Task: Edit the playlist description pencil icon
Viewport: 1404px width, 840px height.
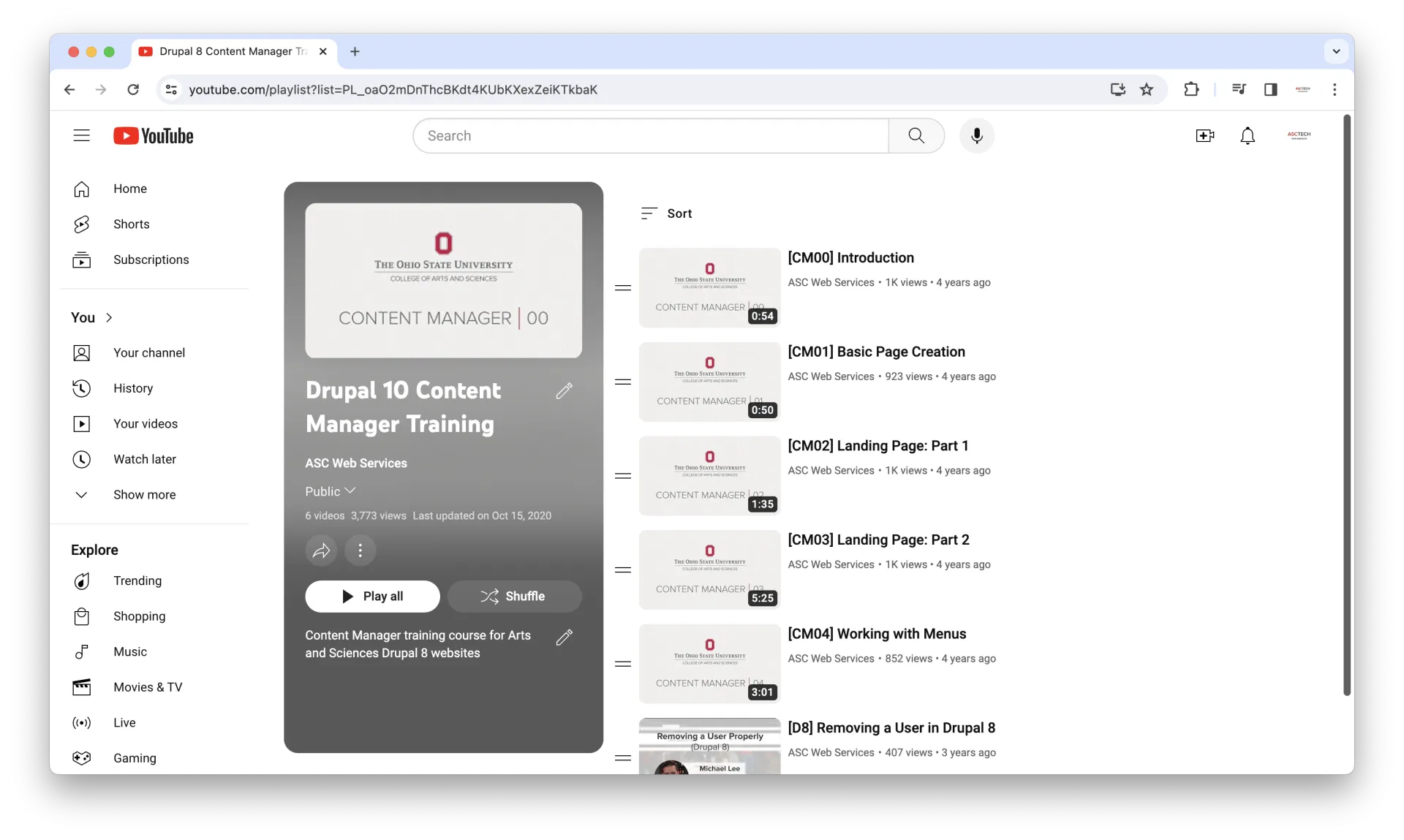Action: [564, 637]
